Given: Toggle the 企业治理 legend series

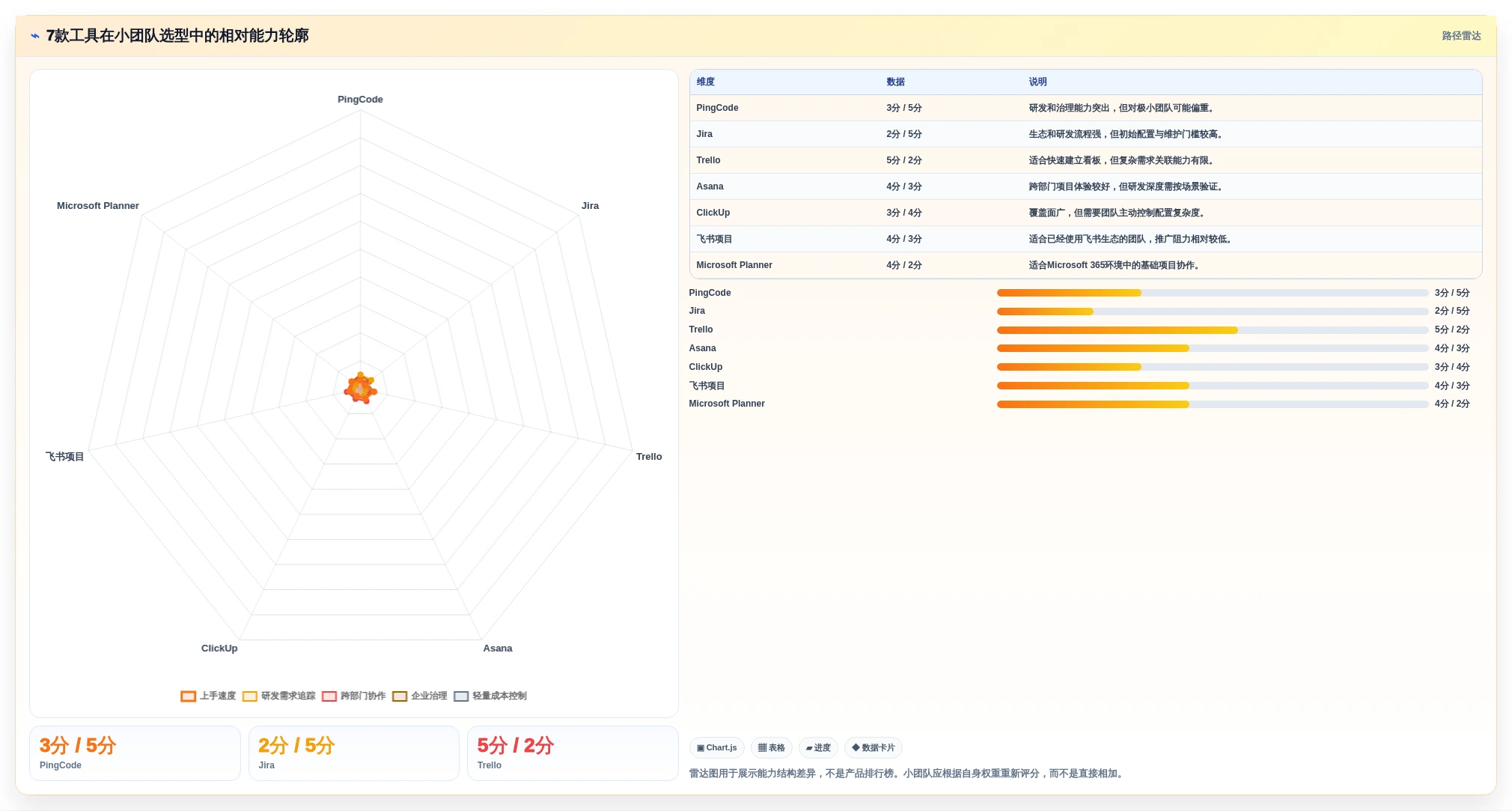Looking at the screenshot, I should tap(419, 696).
